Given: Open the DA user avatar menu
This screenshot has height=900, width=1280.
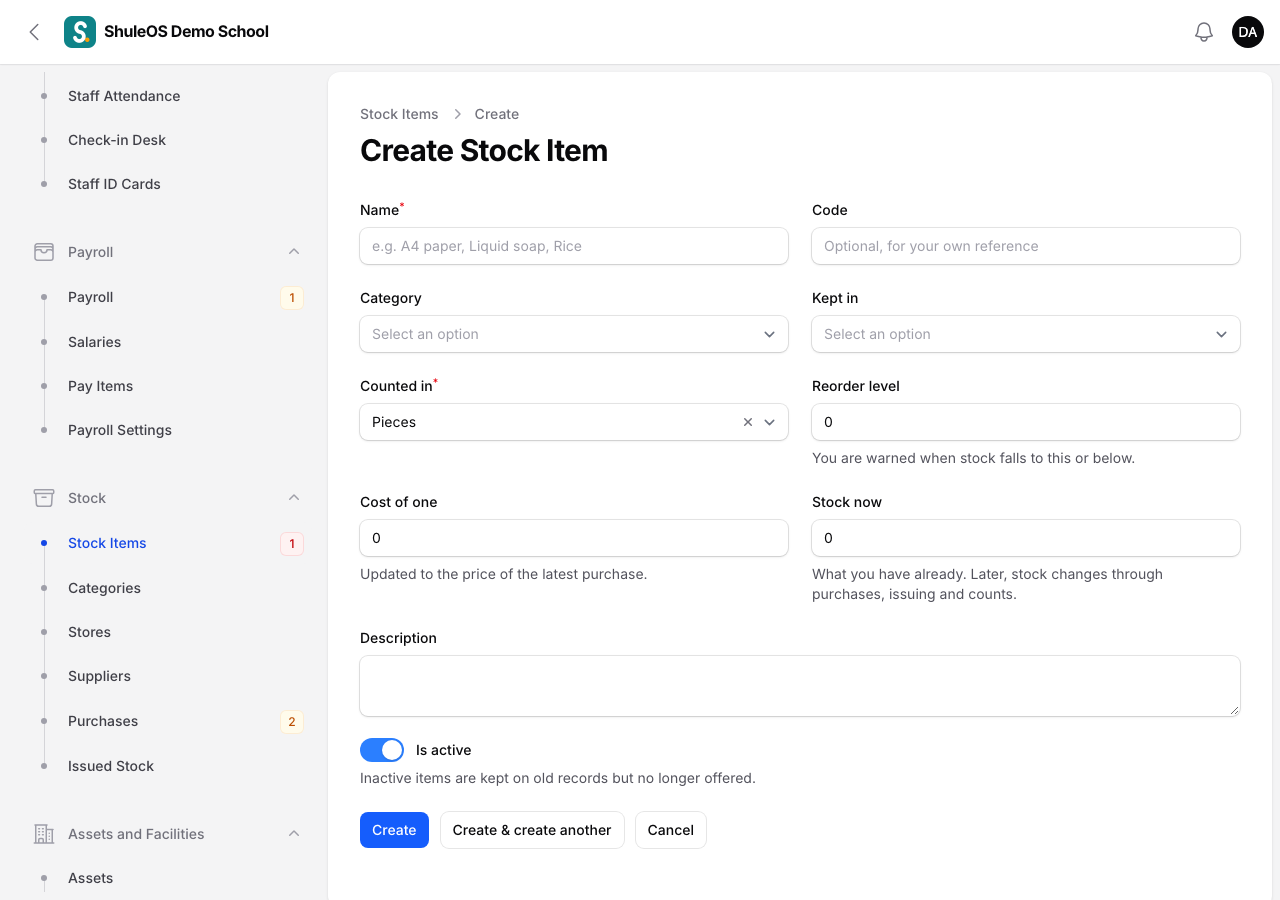Looking at the screenshot, I should tap(1248, 32).
